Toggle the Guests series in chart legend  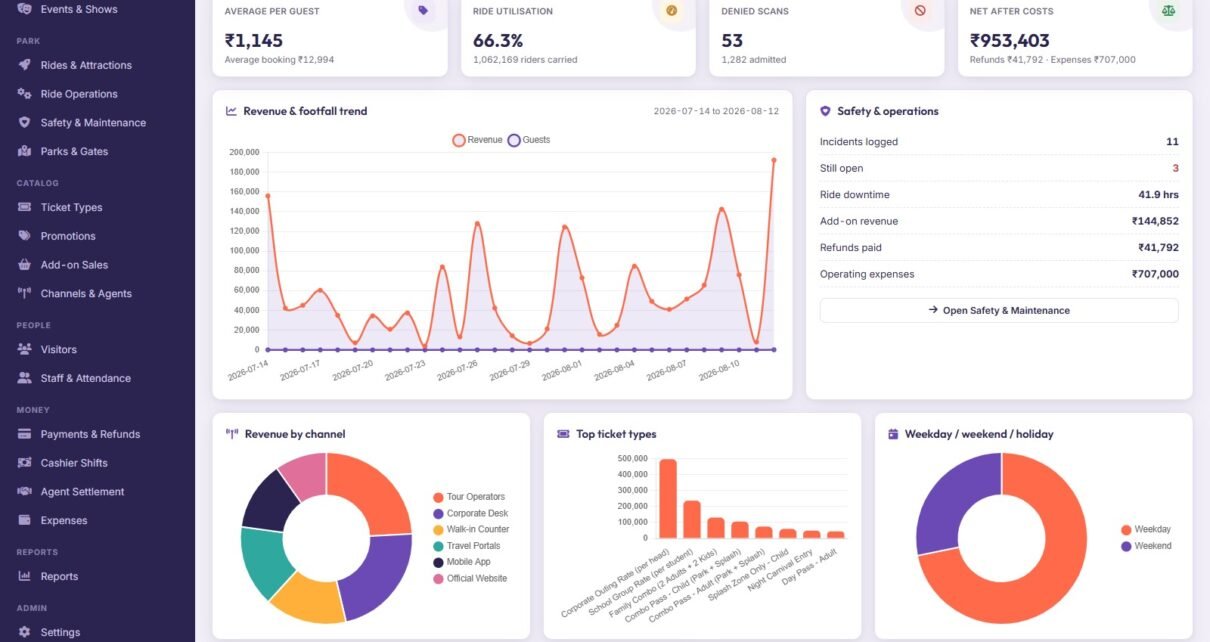coord(529,140)
